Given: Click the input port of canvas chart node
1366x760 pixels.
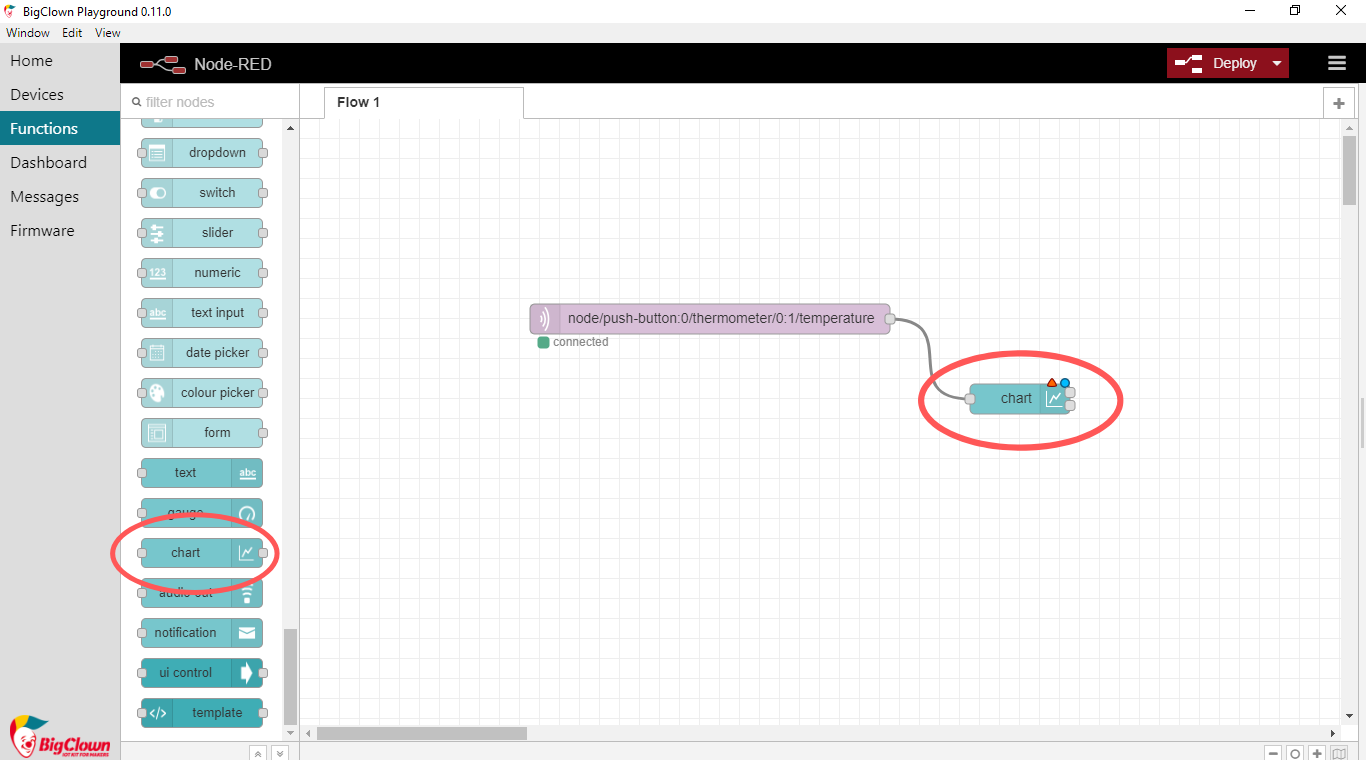Looking at the screenshot, I should [x=970, y=399].
